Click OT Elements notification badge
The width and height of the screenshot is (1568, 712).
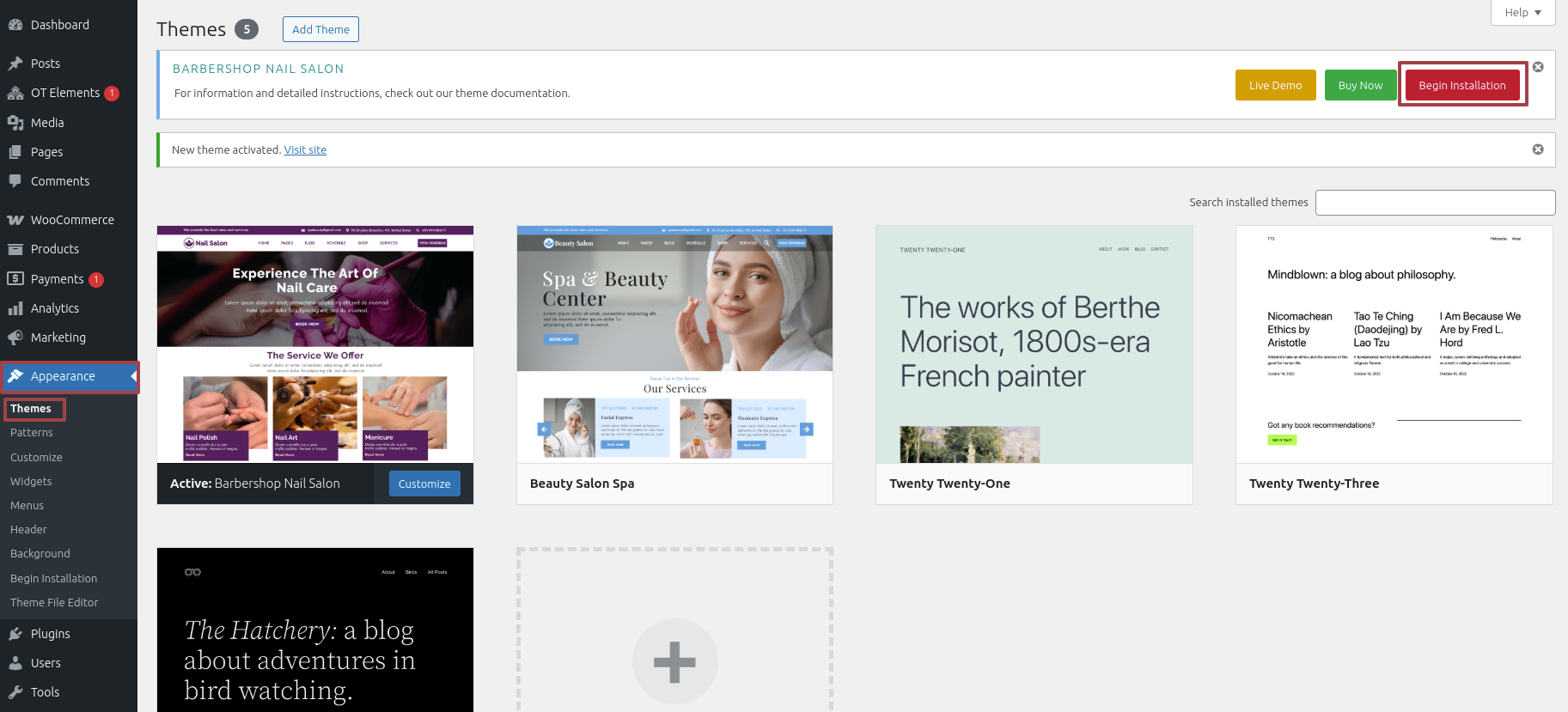112,93
